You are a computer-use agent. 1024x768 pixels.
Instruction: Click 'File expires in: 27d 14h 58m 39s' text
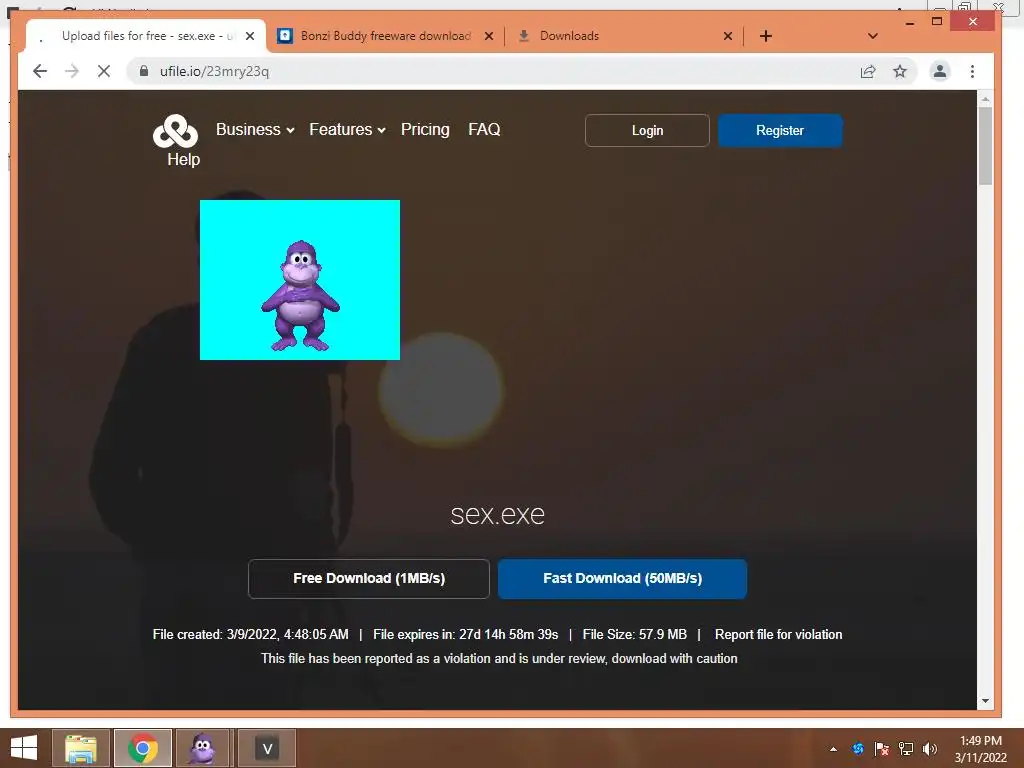pyautogui.click(x=466, y=634)
